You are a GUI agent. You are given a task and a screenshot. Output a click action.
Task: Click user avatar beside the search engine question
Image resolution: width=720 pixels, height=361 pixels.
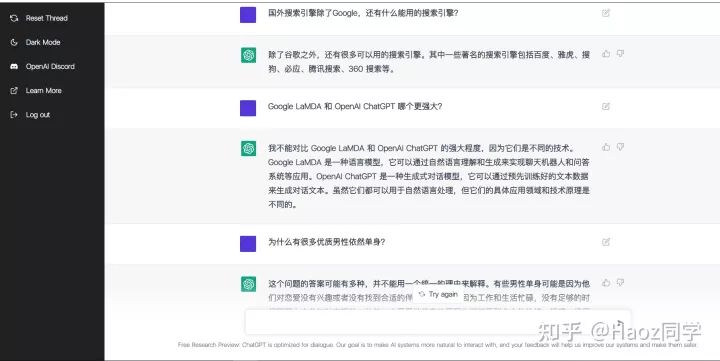[248, 15]
